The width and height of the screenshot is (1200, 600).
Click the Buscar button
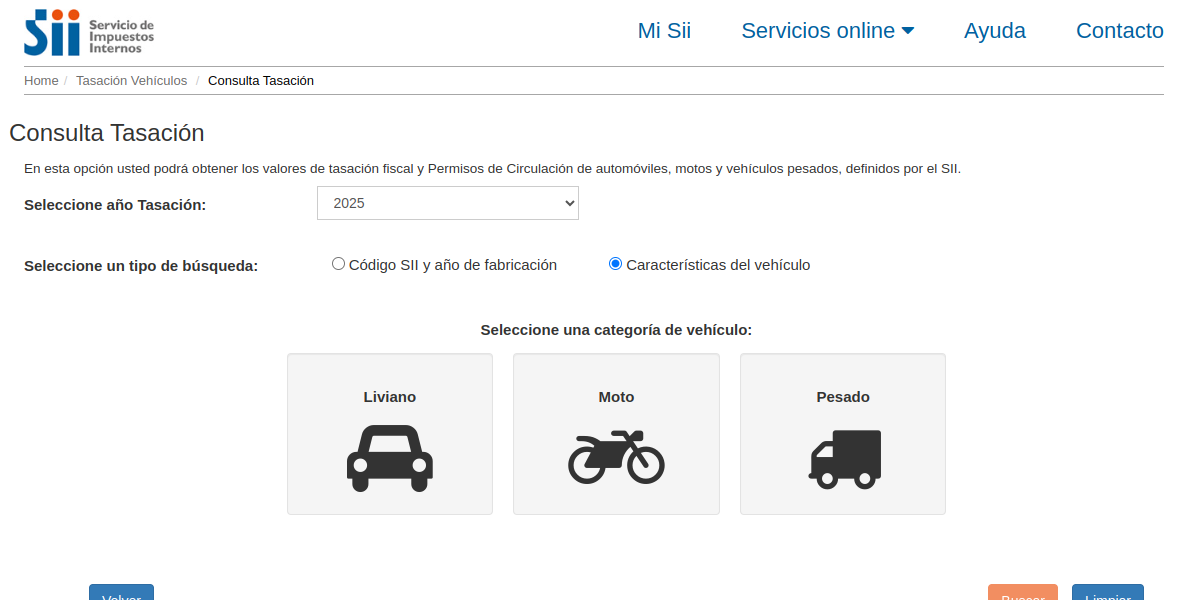click(1022, 594)
